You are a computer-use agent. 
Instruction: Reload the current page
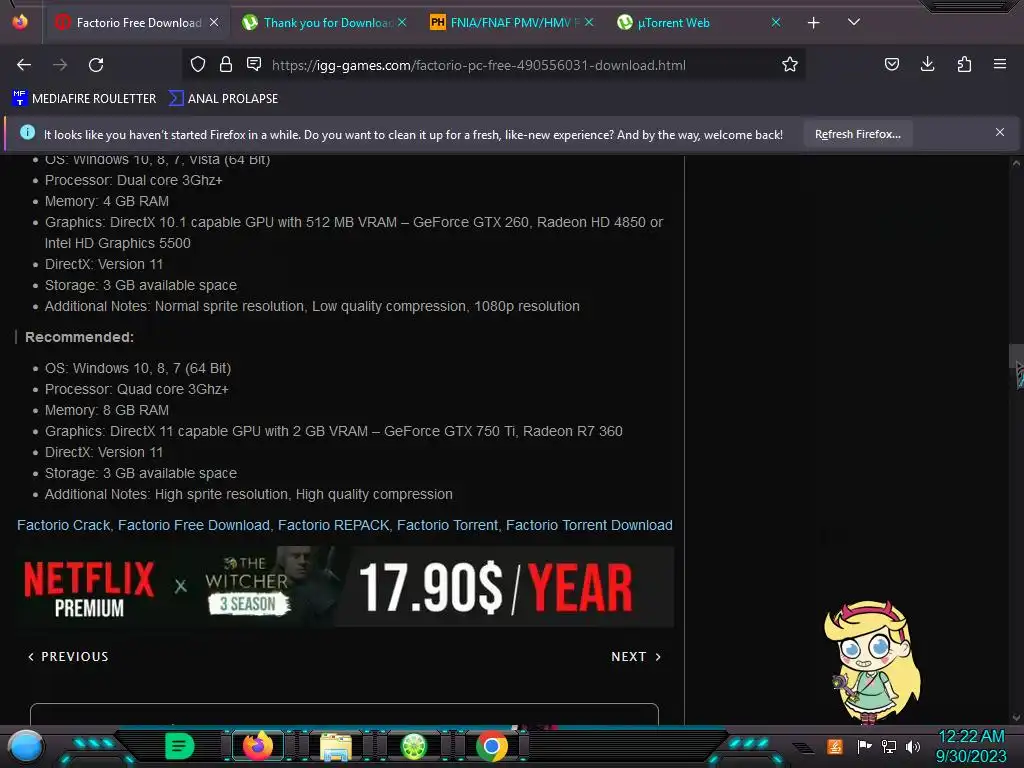click(96, 65)
